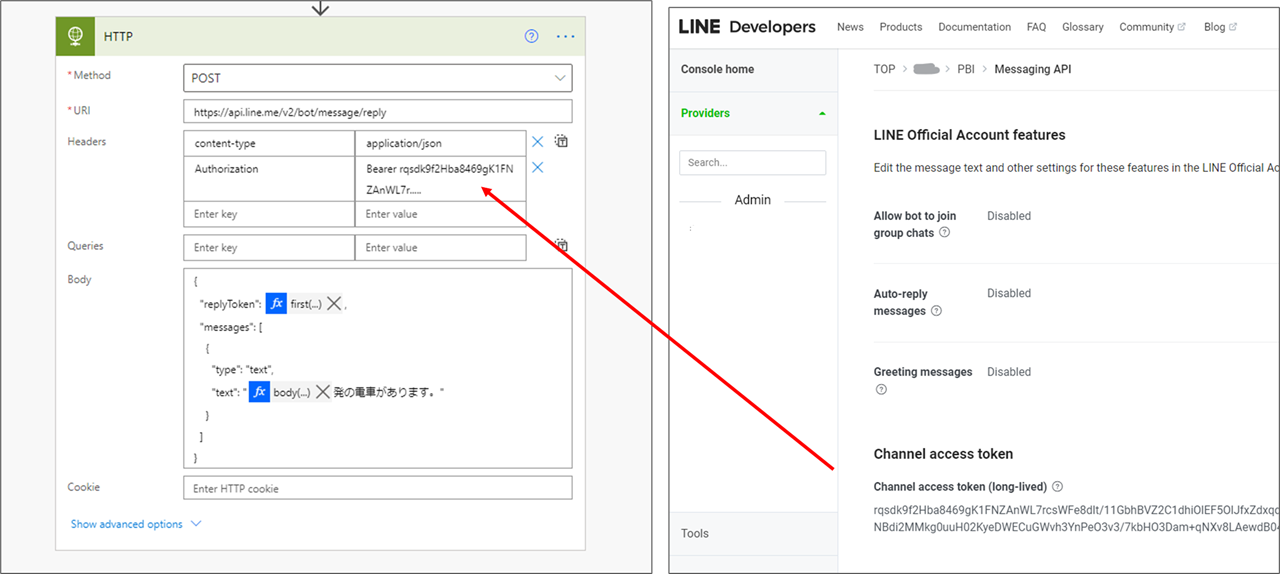Image resolution: width=1280 pixels, height=574 pixels.
Task: Click the long-lived channel access token text
Action: click(1076, 517)
